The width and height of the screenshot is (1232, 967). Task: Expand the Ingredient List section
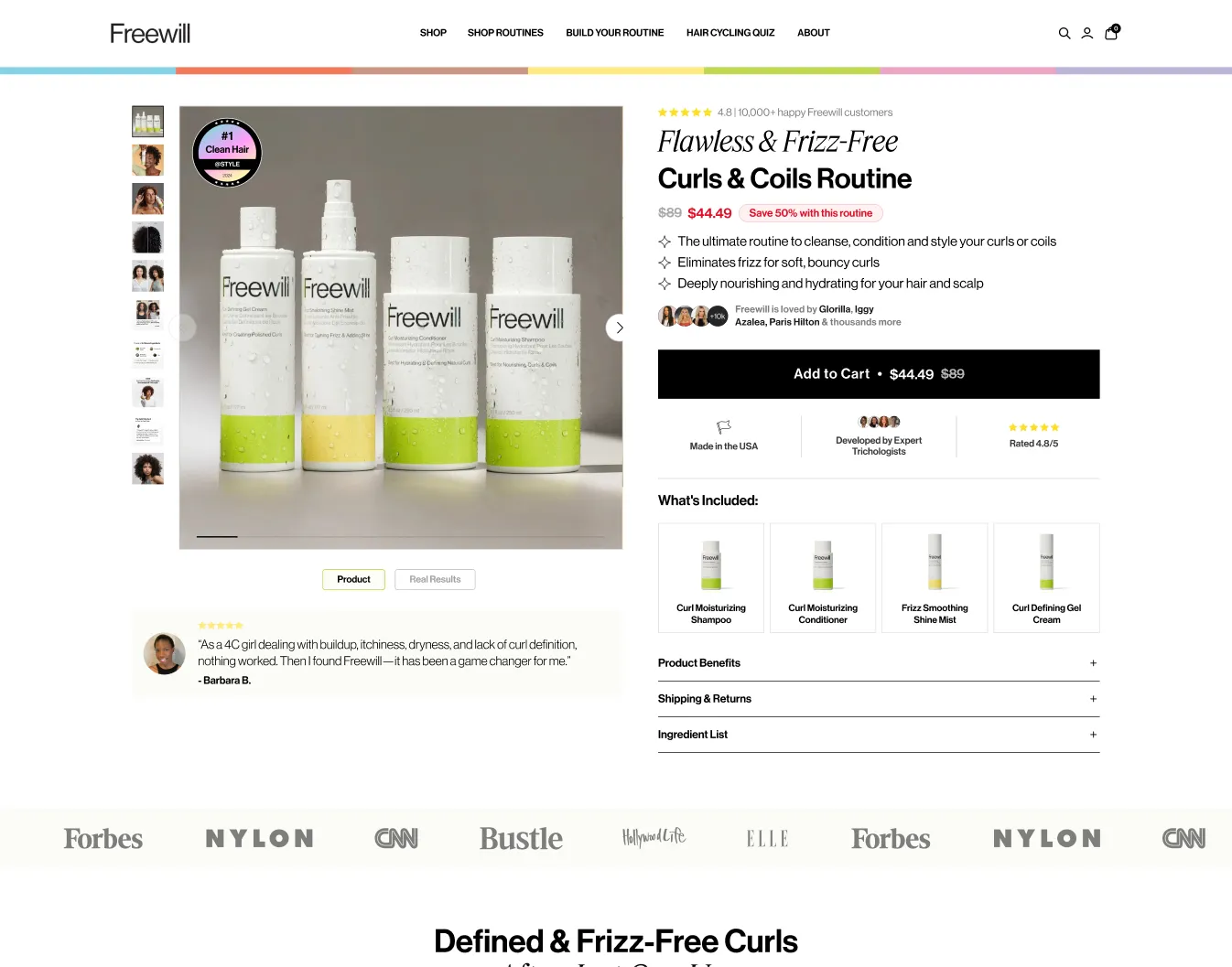point(879,735)
